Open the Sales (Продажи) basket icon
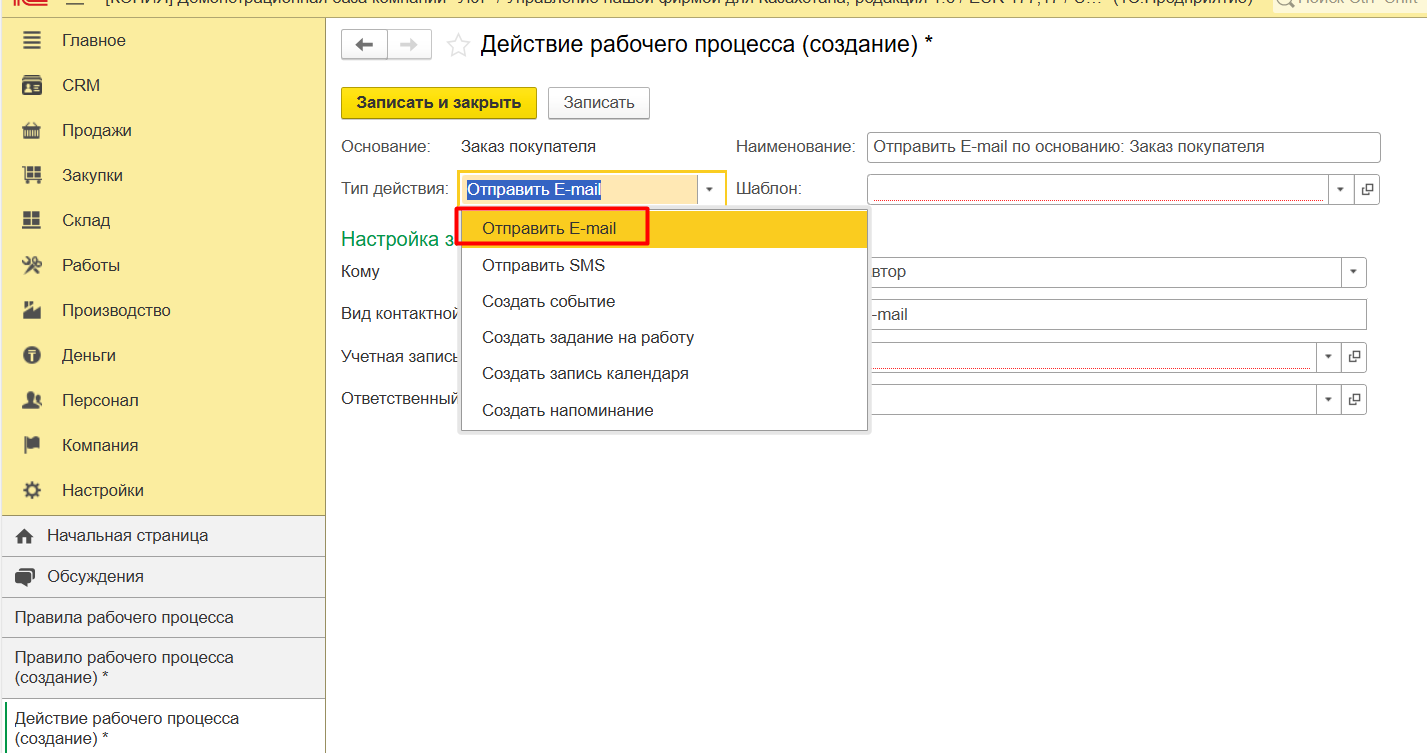 click(32, 131)
